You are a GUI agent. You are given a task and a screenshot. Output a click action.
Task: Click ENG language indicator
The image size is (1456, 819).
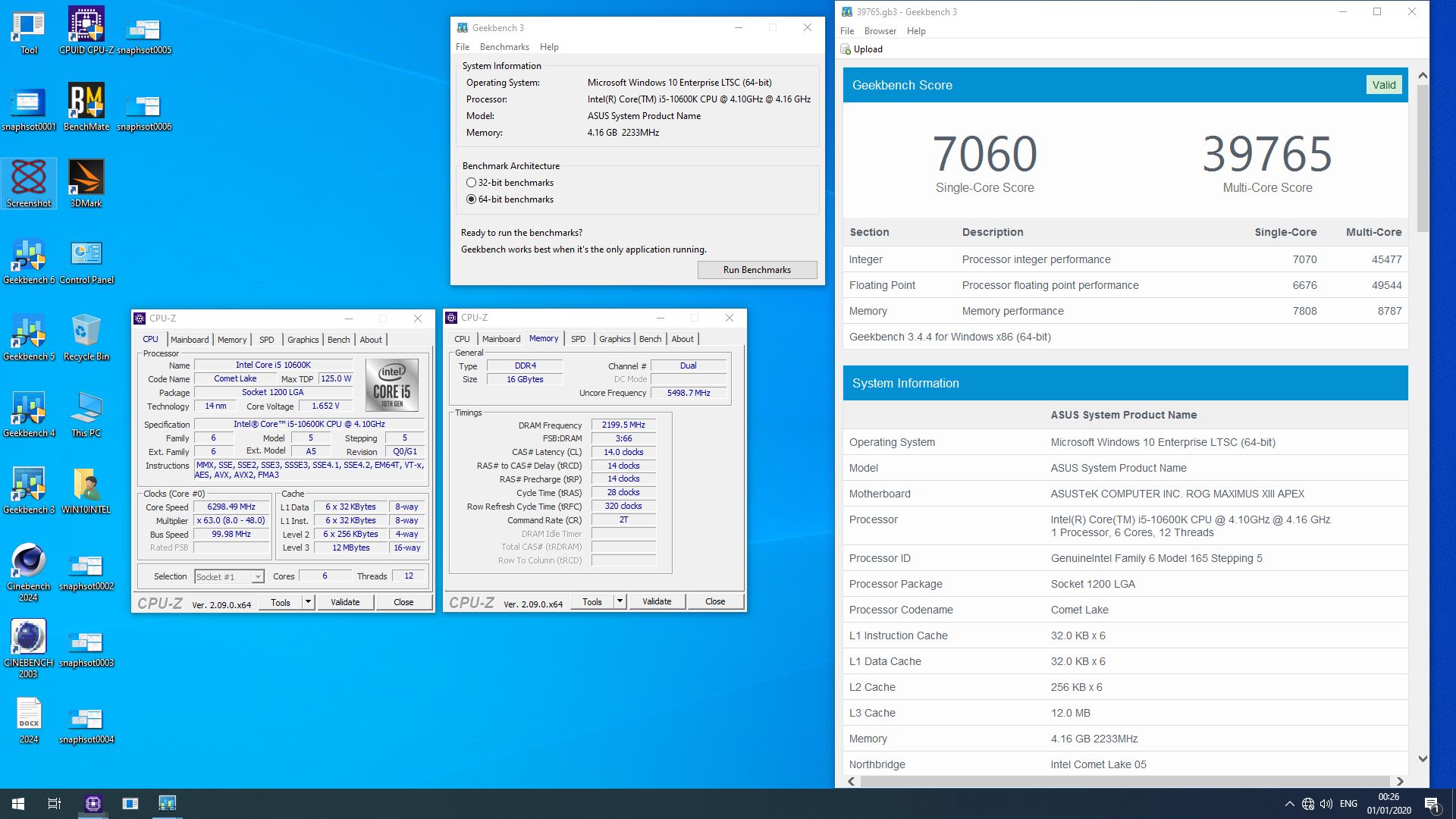[x=1348, y=804]
